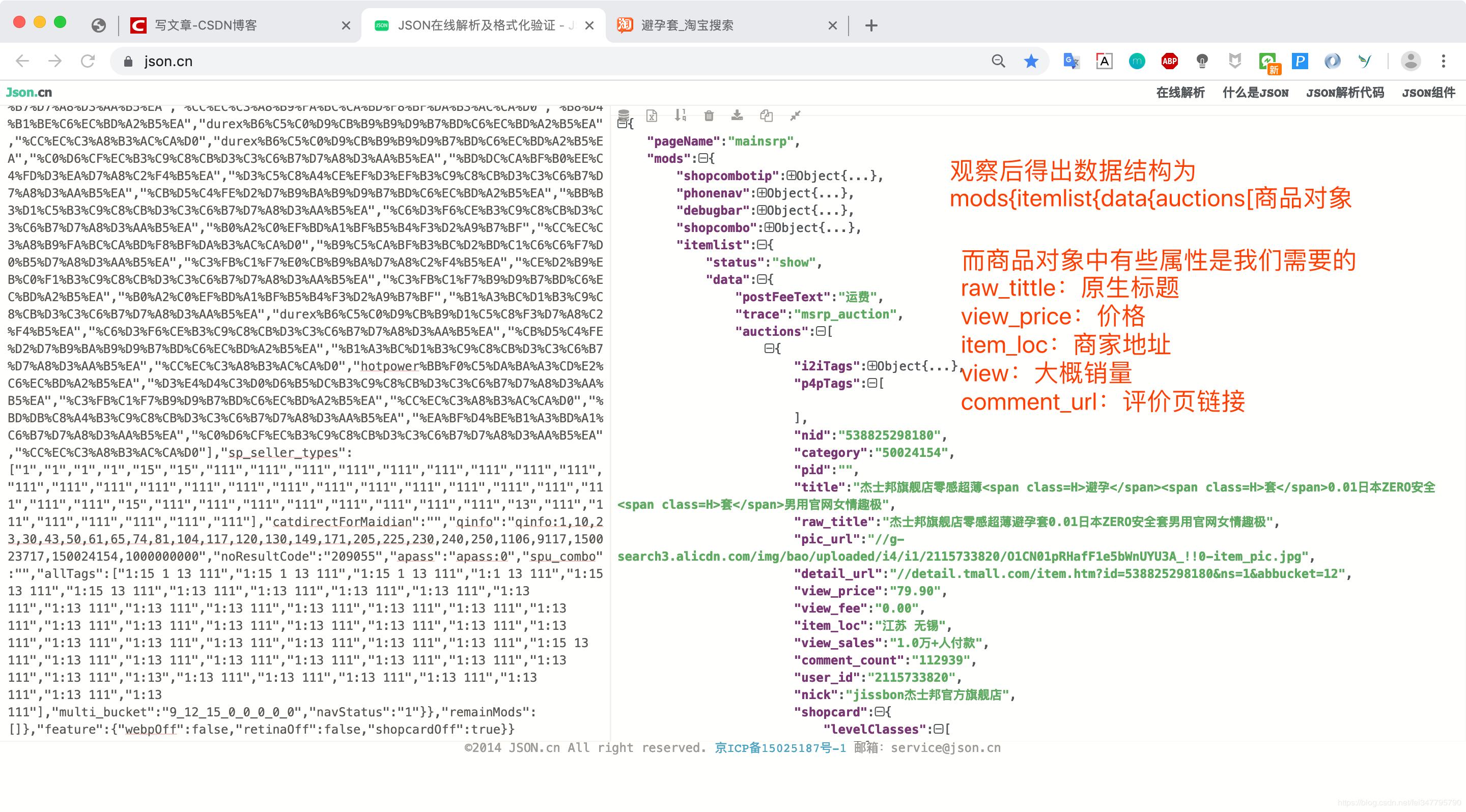
Task: Sort JSON keys with sort arrow icon
Action: click(680, 115)
